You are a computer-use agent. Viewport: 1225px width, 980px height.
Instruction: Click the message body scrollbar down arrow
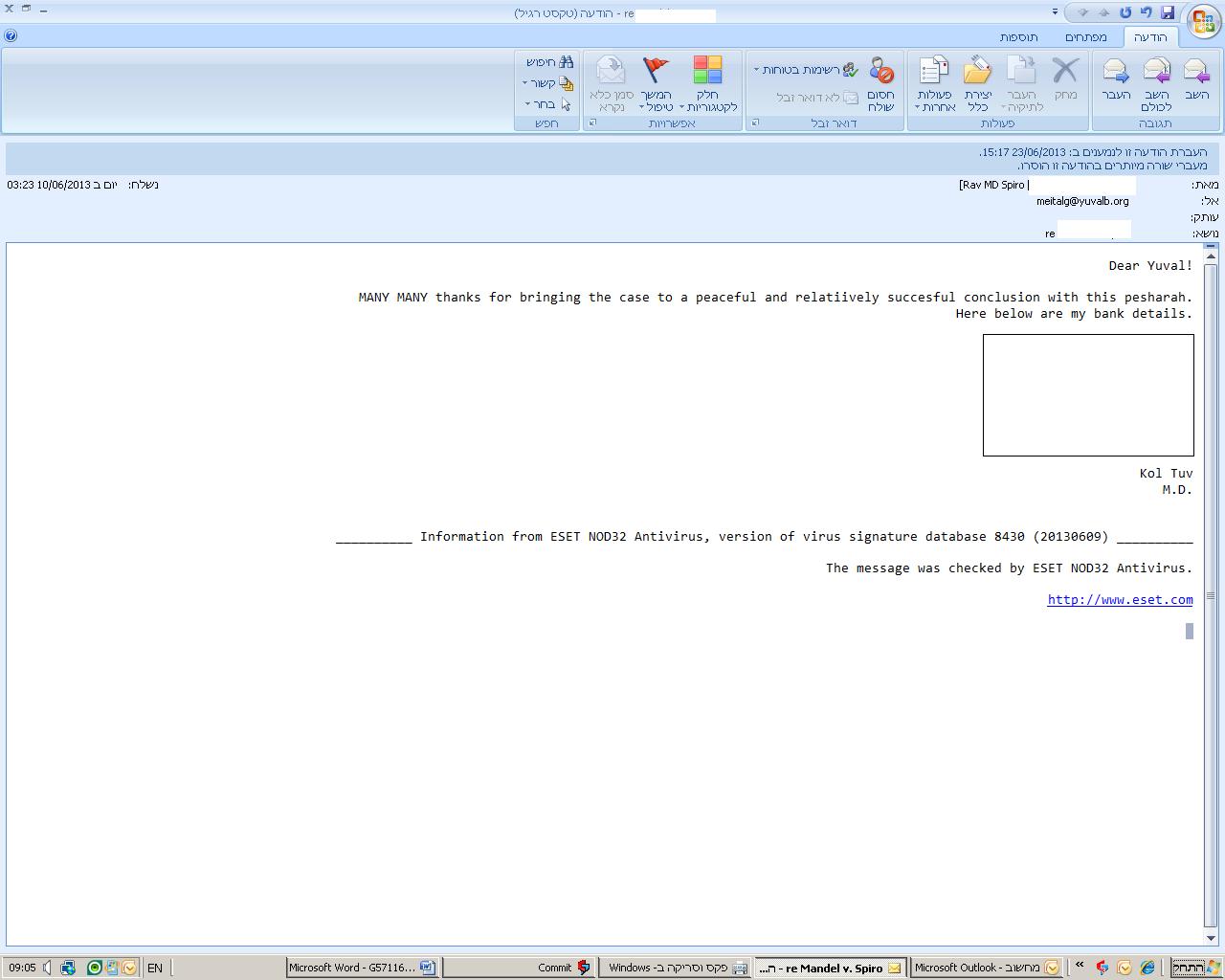(1211, 938)
